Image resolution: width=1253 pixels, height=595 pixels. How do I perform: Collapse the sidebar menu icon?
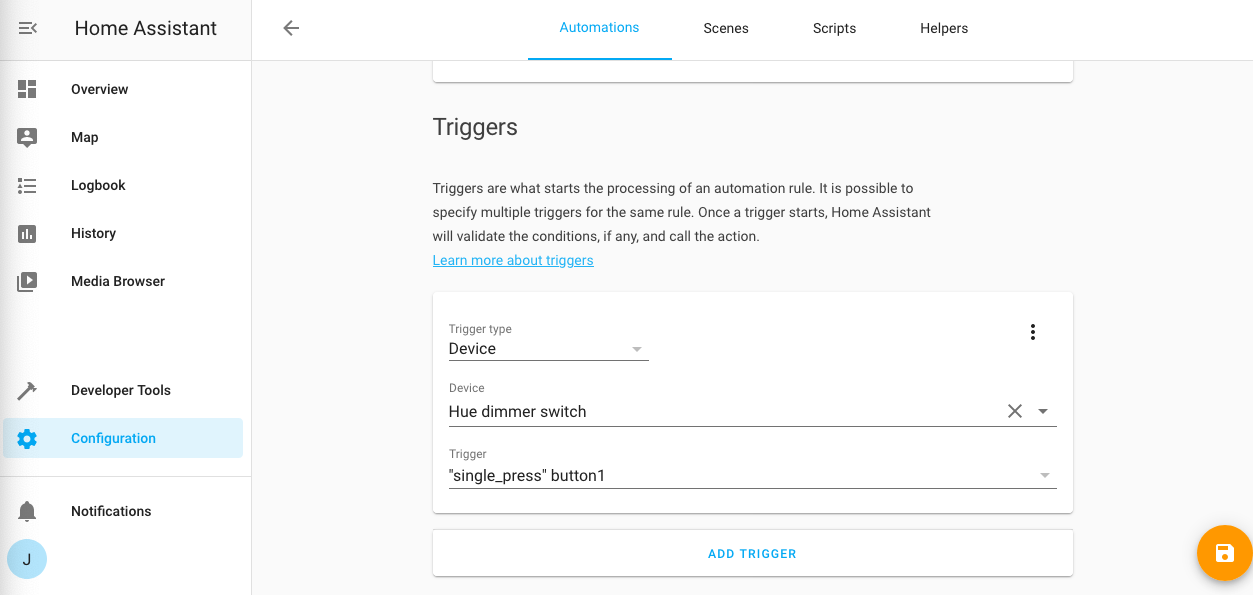(x=28, y=29)
